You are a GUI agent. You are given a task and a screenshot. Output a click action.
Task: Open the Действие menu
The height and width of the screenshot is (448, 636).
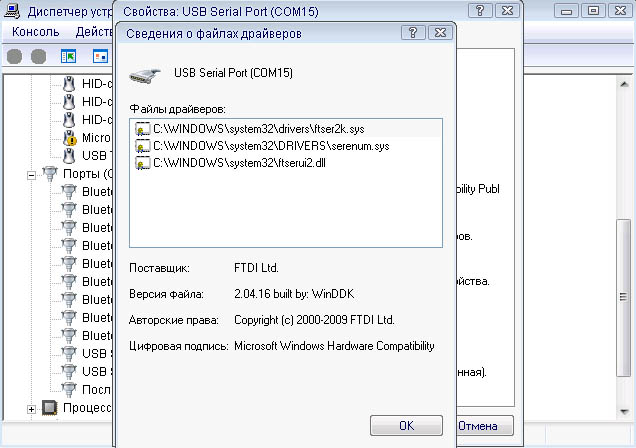point(95,32)
